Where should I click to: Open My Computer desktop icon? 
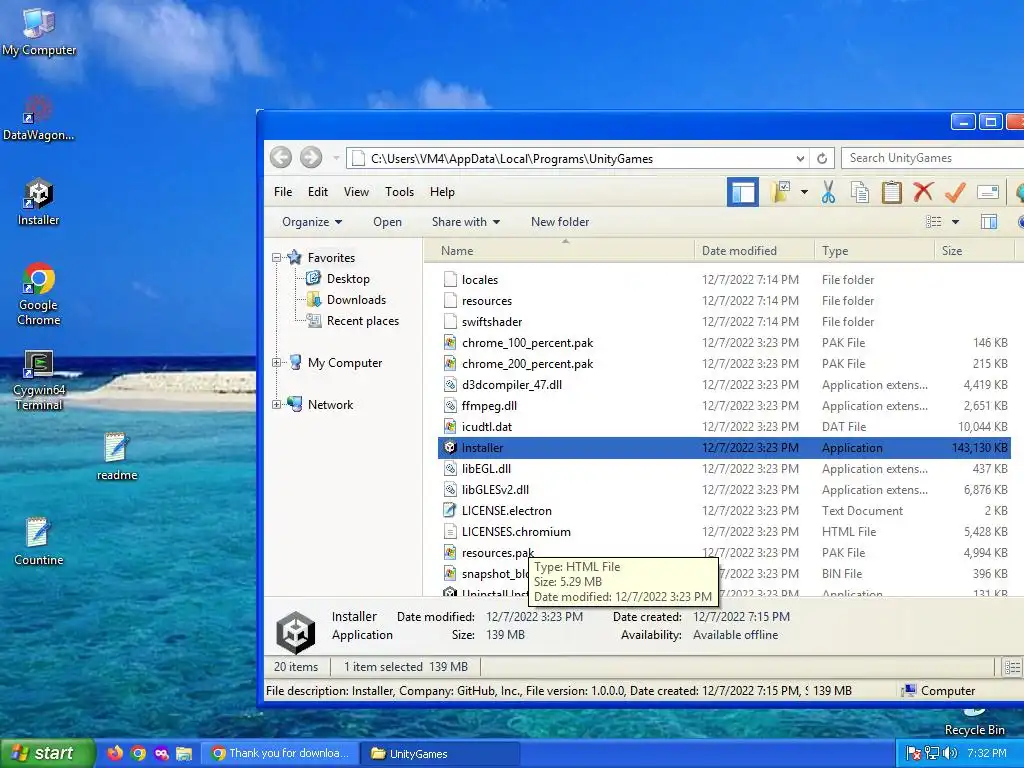click(x=39, y=31)
